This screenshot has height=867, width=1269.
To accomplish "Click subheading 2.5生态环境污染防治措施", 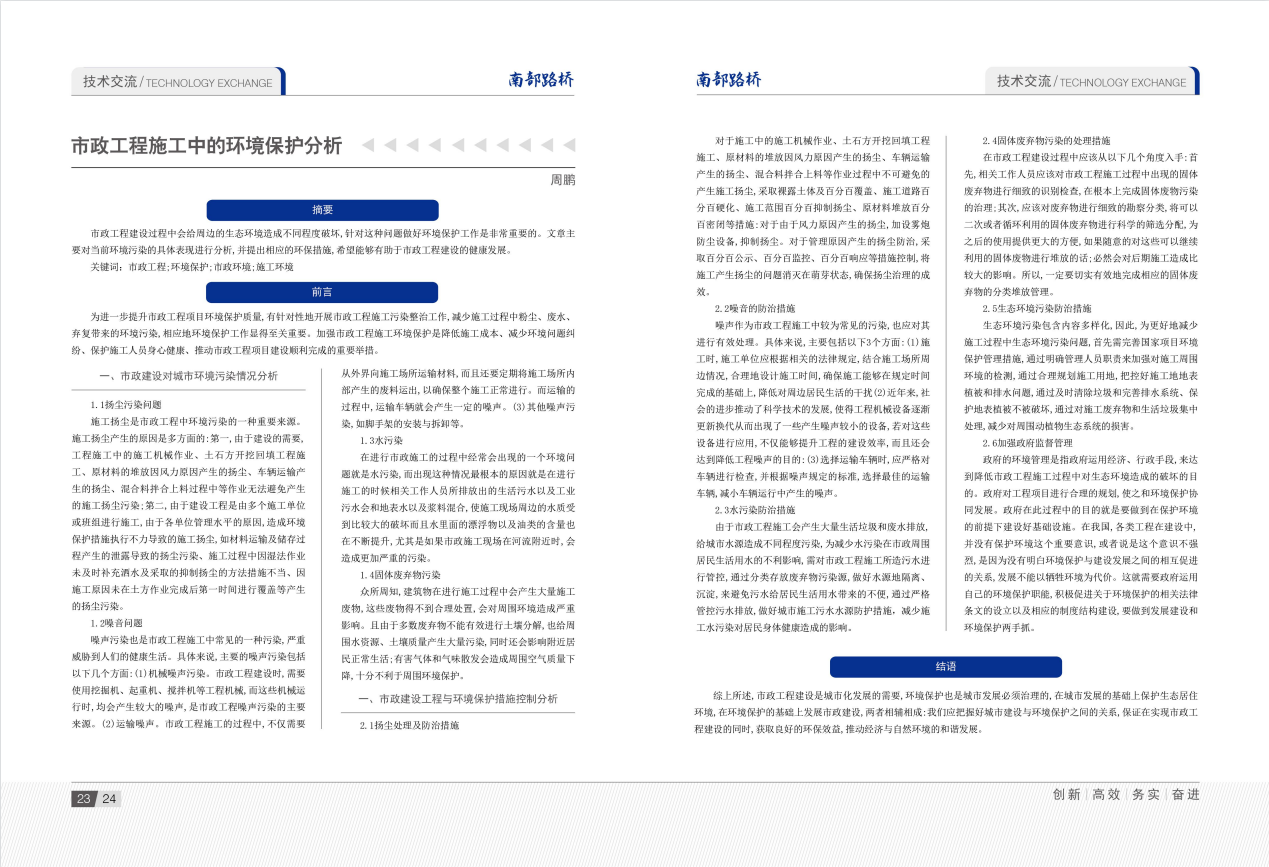I will [1037, 308].
